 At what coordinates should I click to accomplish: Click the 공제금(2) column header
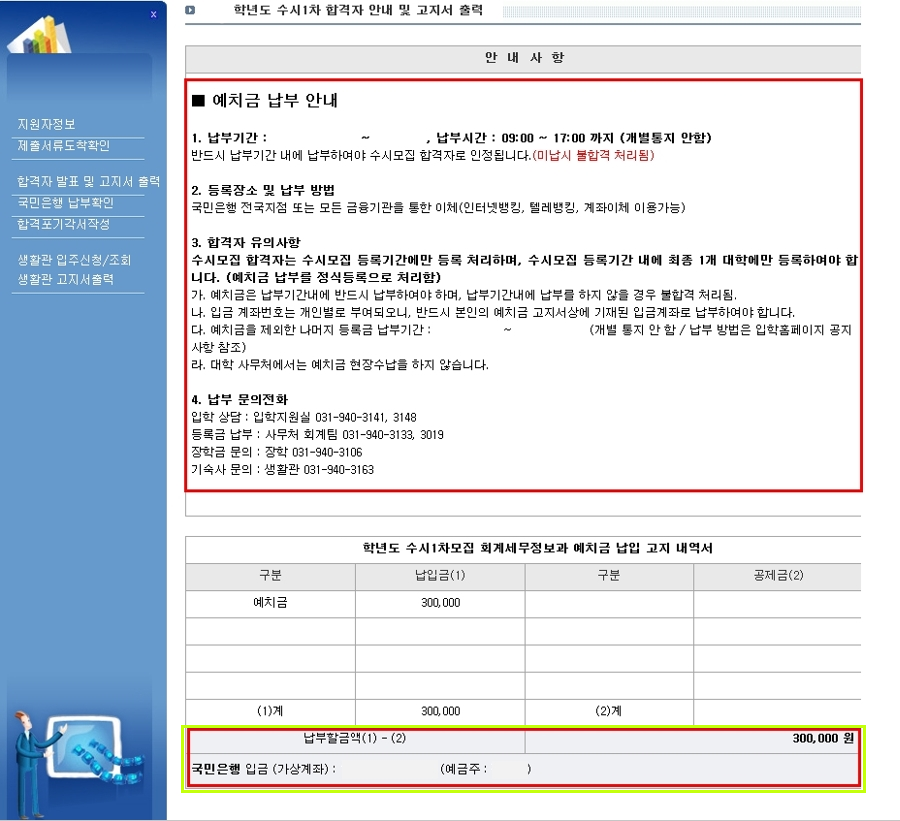pyautogui.click(x=777, y=576)
